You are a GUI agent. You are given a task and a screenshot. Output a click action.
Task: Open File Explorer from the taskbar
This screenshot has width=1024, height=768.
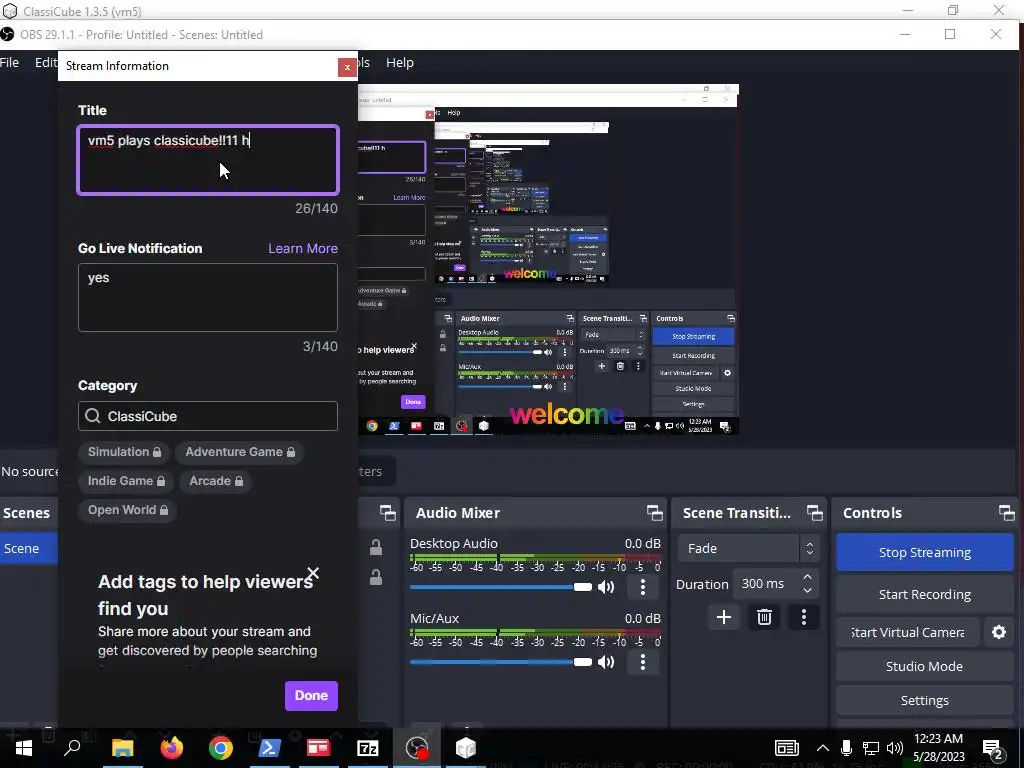122,748
